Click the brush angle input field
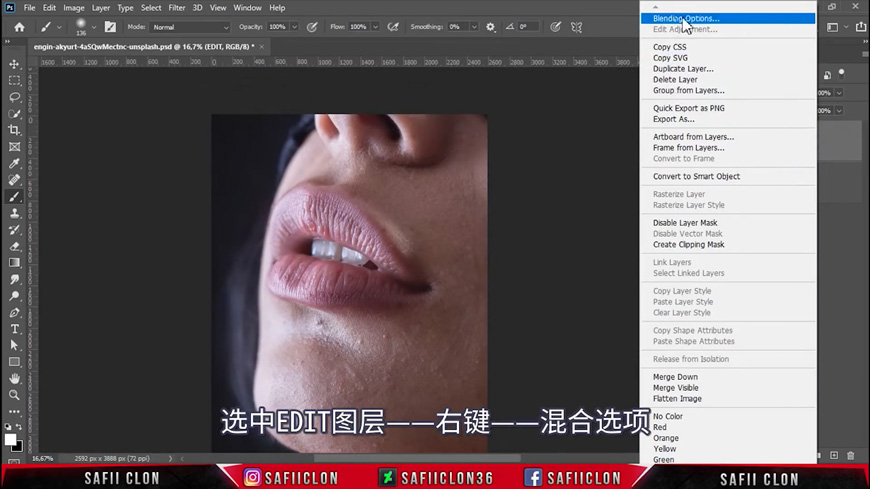This screenshot has width=870, height=489. click(528, 27)
